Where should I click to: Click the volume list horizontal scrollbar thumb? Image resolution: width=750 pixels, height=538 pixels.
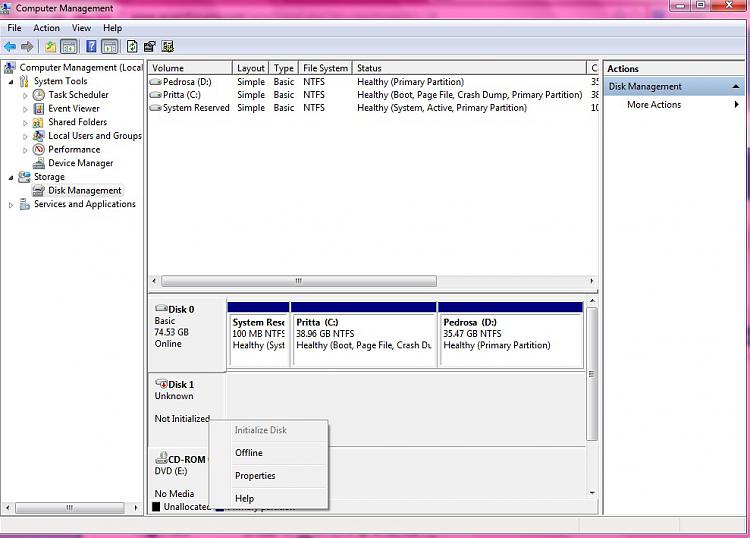tap(299, 281)
